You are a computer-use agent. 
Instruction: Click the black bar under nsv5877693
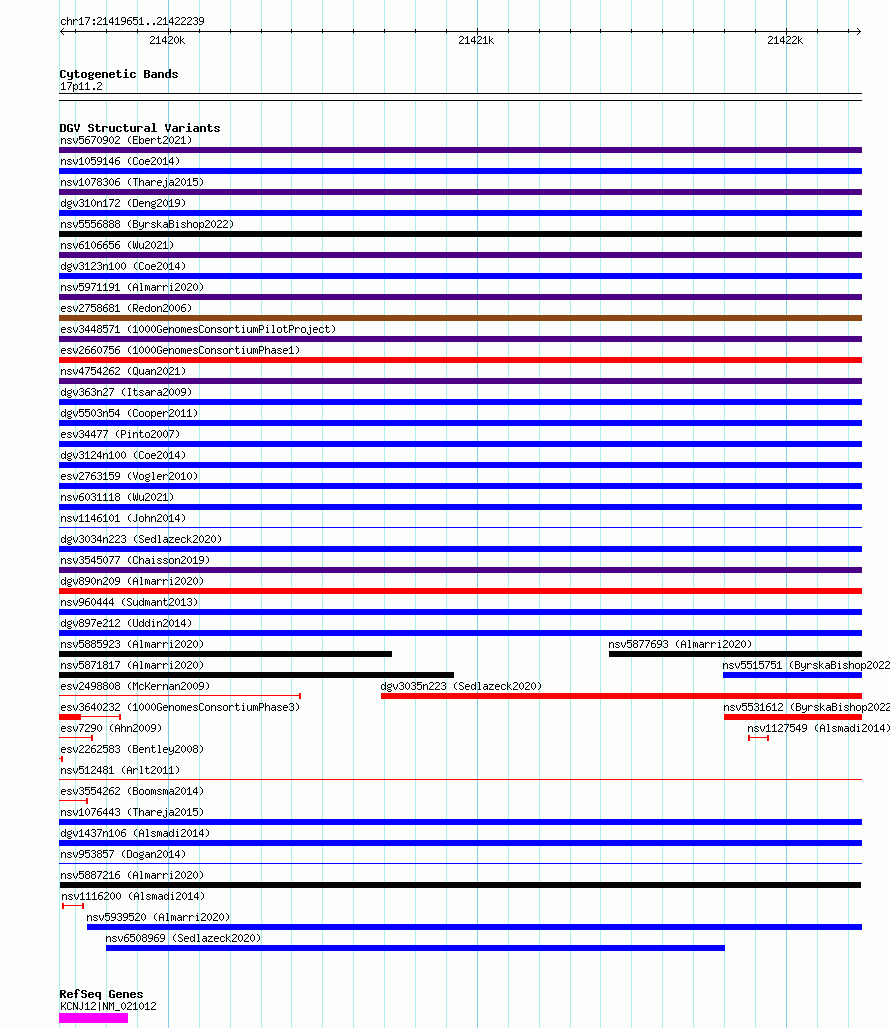(735, 654)
